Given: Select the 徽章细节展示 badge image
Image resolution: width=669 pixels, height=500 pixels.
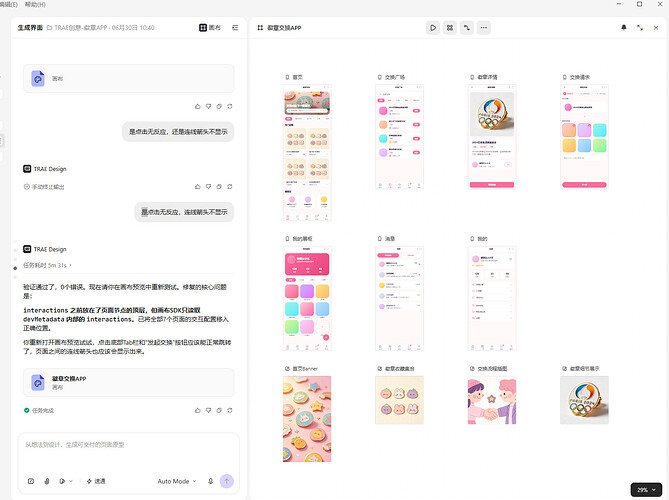Looking at the screenshot, I should pyautogui.click(x=584, y=400).
